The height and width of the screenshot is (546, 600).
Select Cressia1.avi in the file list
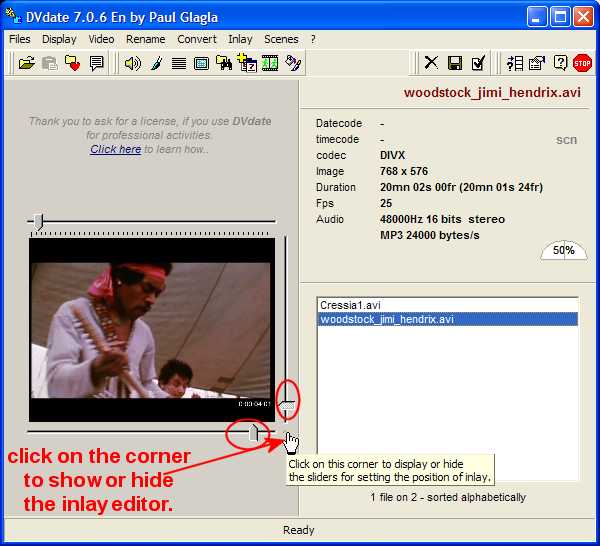(447, 305)
